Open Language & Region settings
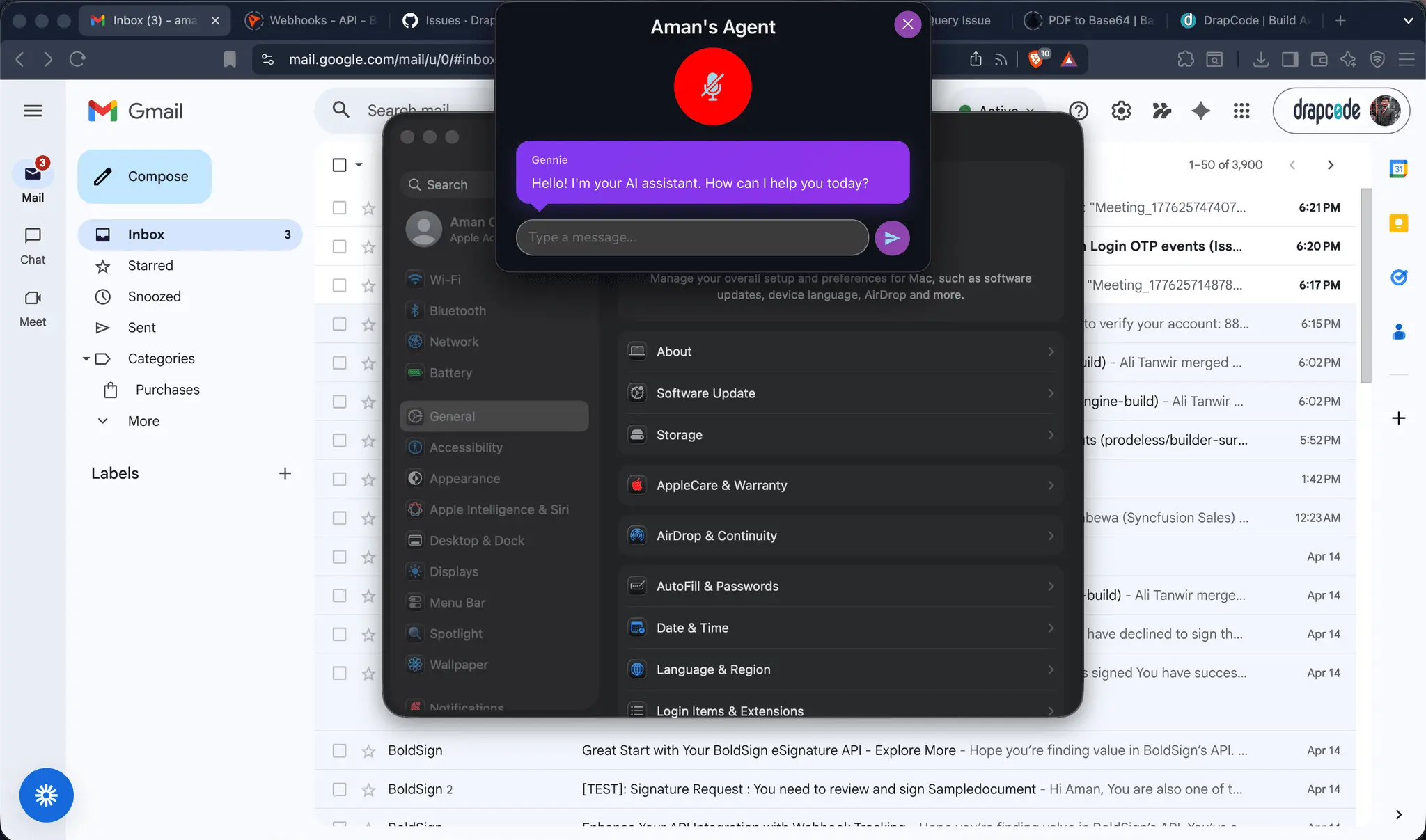The width and height of the screenshot is (1426, 840). [x=840, y=669]
